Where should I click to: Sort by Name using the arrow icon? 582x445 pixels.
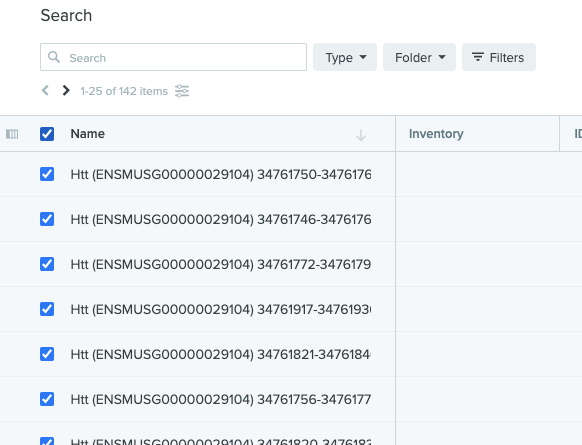[361, 135]
